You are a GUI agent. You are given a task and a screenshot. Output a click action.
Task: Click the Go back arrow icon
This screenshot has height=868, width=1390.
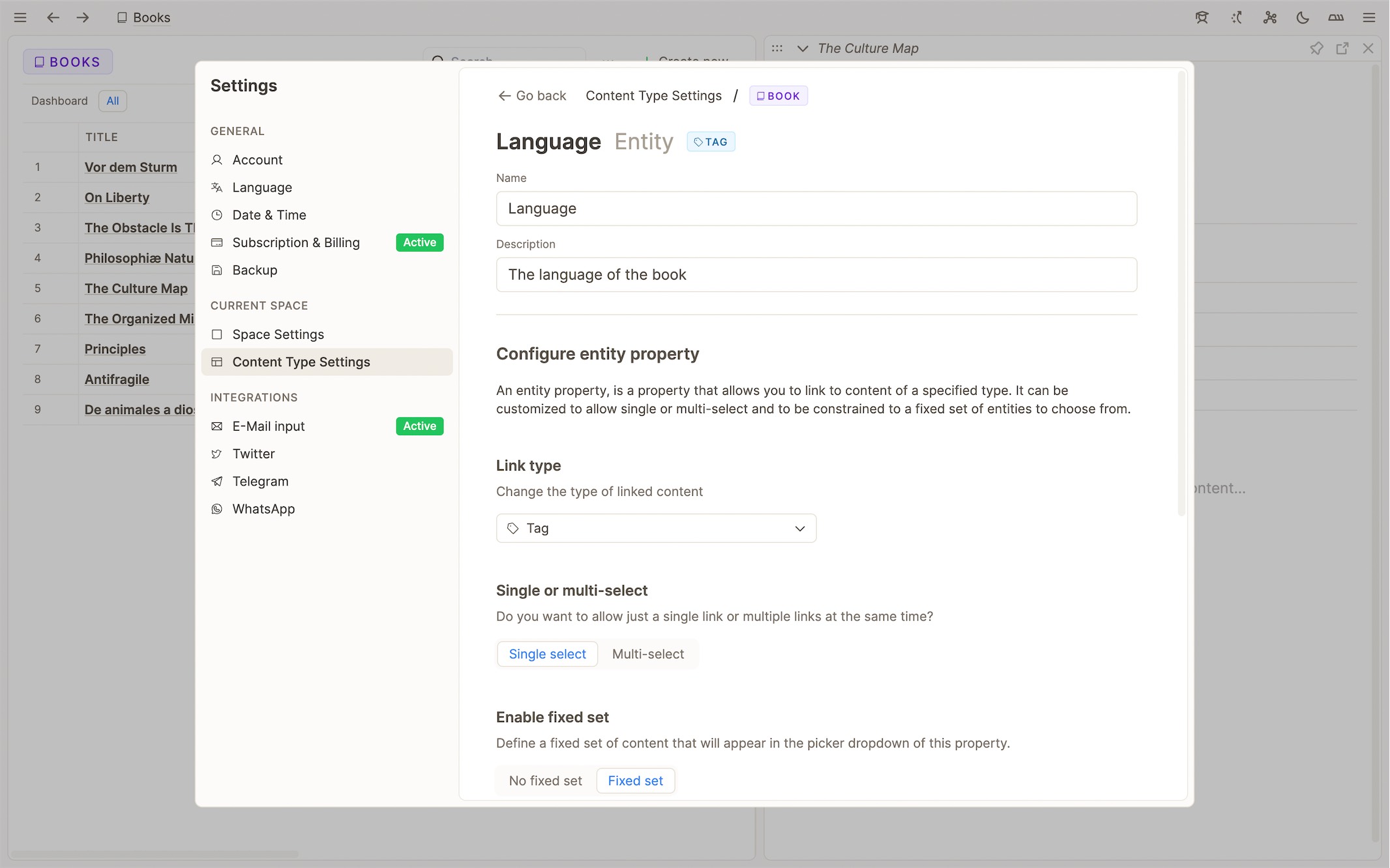pos(504,95)
